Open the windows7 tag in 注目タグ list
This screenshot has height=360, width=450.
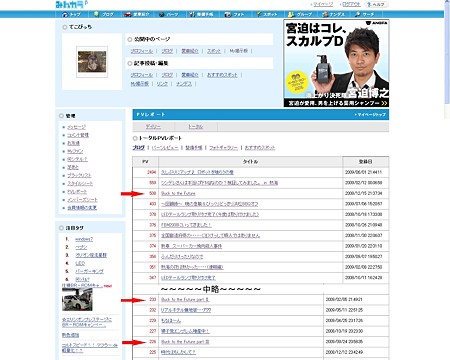pyautogui.click(x=84, y=239)
